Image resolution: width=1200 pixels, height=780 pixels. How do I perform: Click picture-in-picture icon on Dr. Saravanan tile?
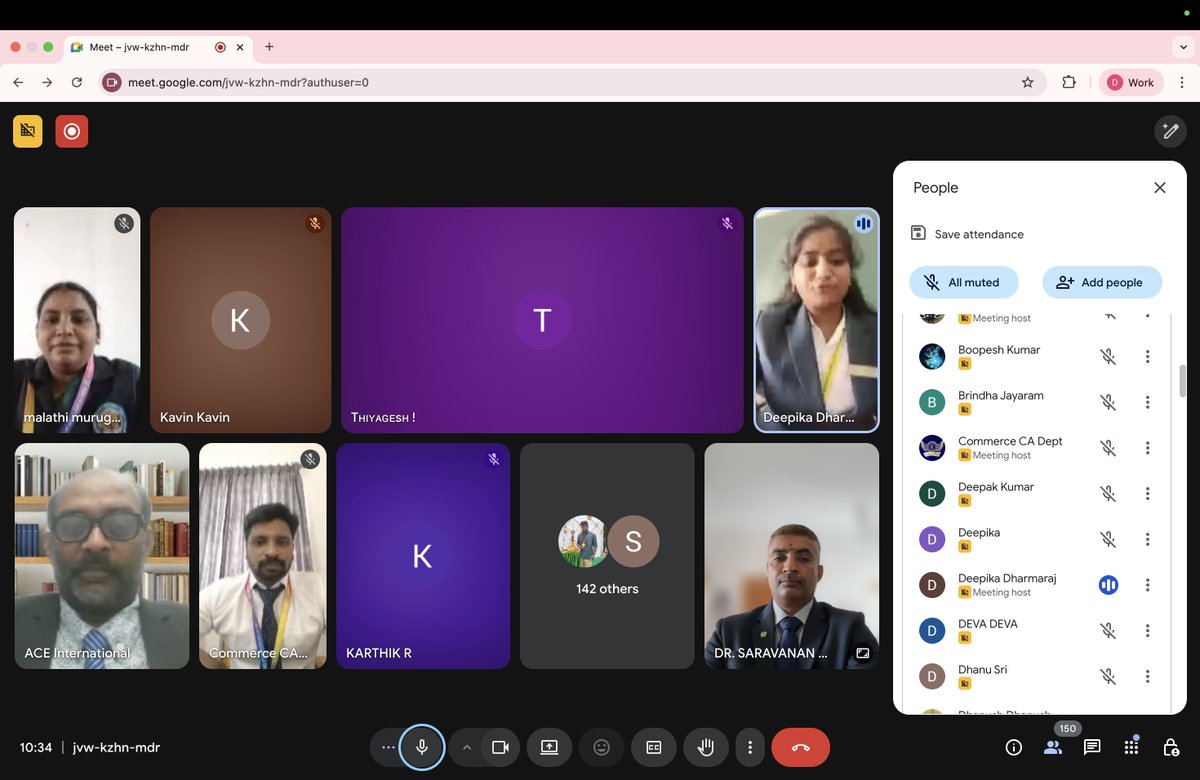(x=862, y=653)
